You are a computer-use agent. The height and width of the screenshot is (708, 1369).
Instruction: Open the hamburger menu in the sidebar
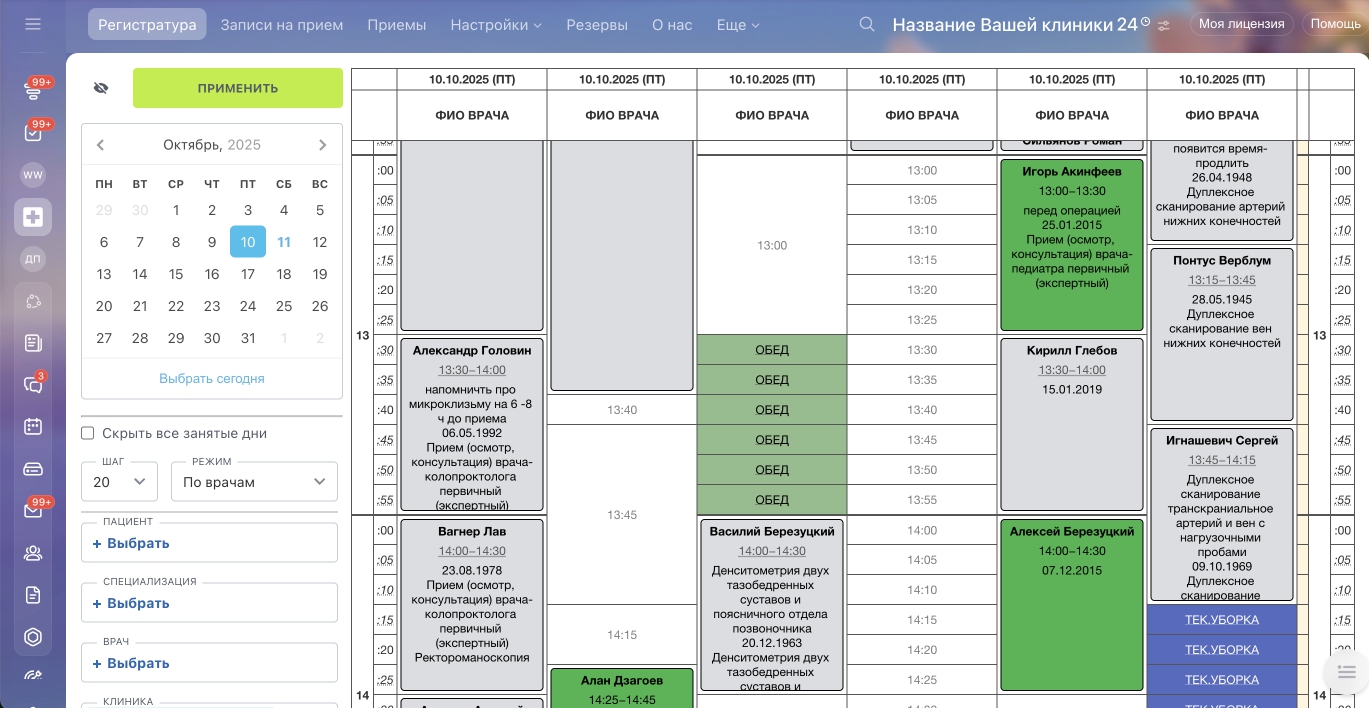pos(33,24)
